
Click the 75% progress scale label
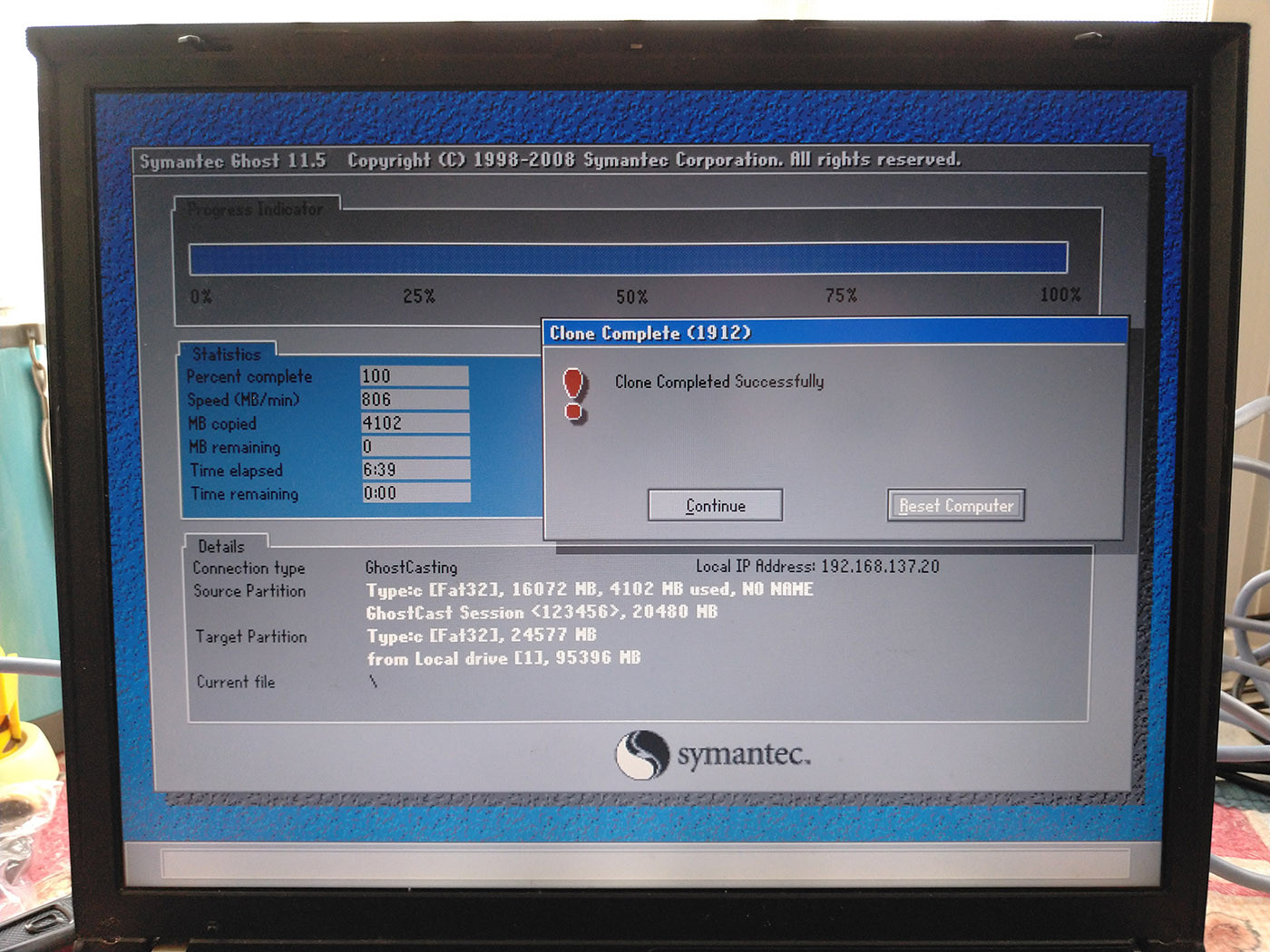[x=841, y=296]
